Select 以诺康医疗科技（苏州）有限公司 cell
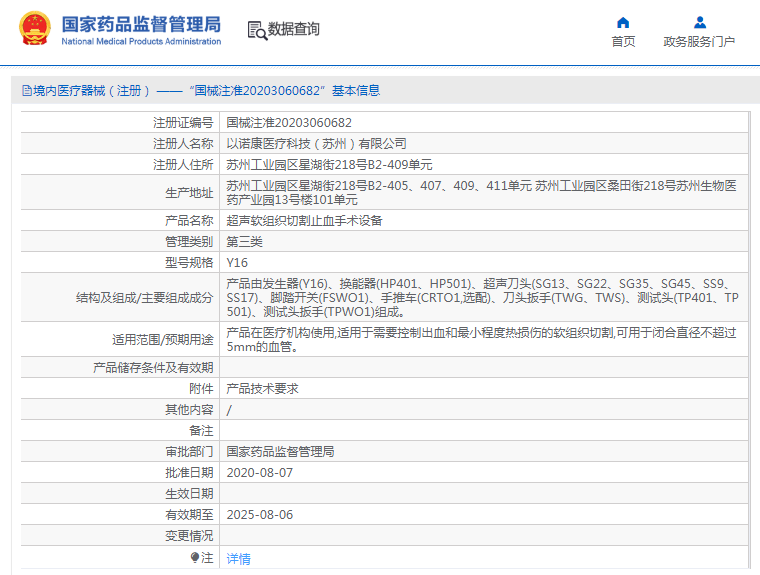The image size is (760, 575). 316,144
